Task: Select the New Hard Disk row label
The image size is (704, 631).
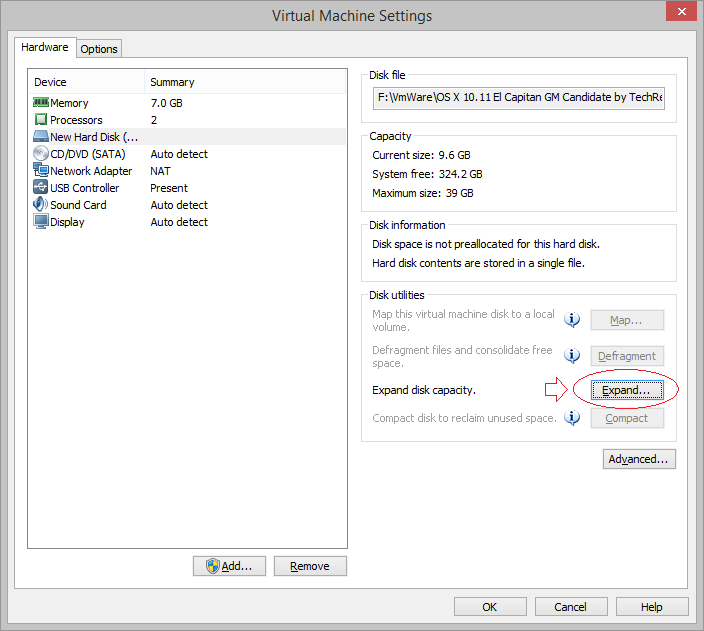Action: (x=94, y=137)
